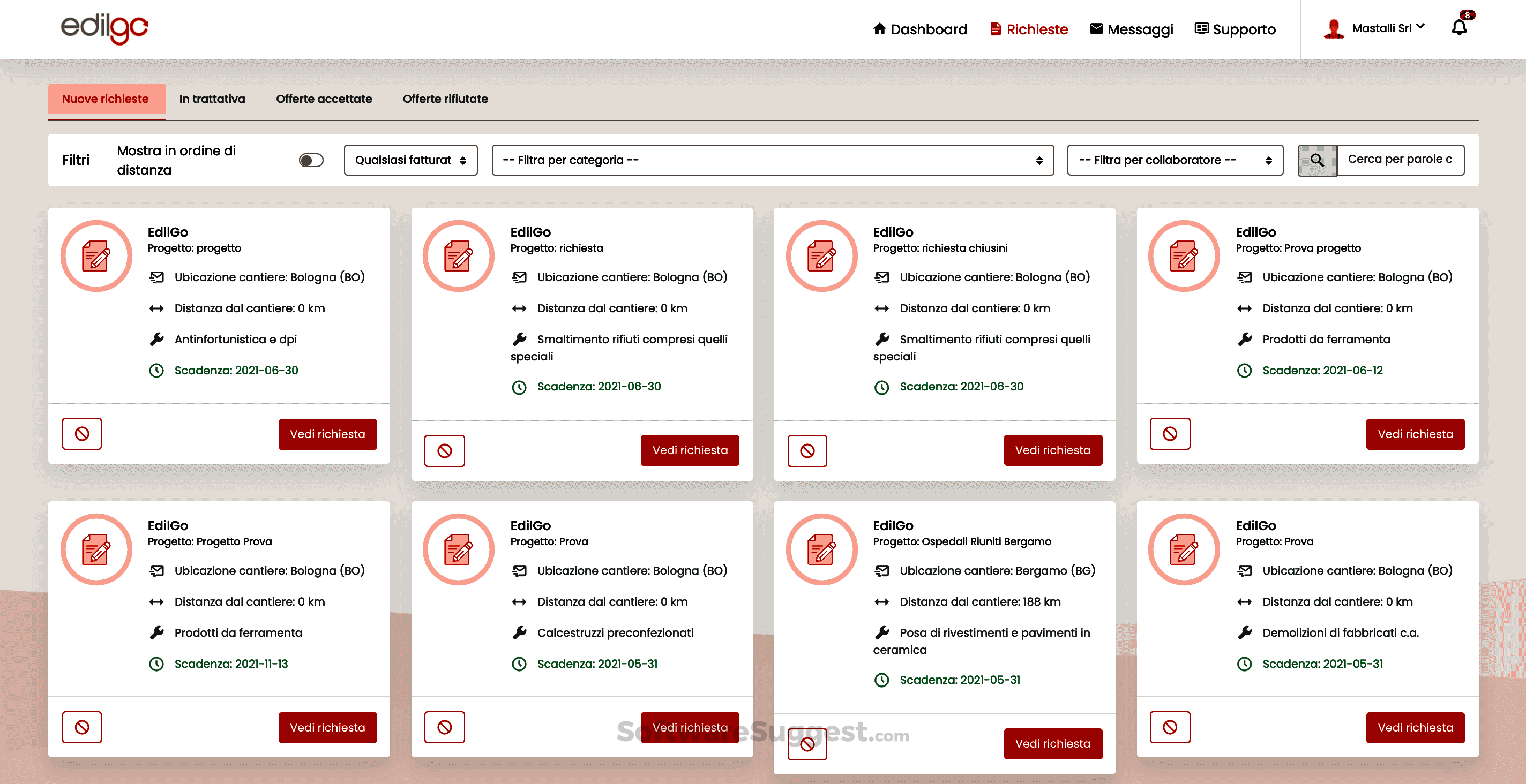The height and width of the screenshot is (784, 1526).
Task: Reject the 'richiesta' request with ban icon
Action: click(444, 450)
